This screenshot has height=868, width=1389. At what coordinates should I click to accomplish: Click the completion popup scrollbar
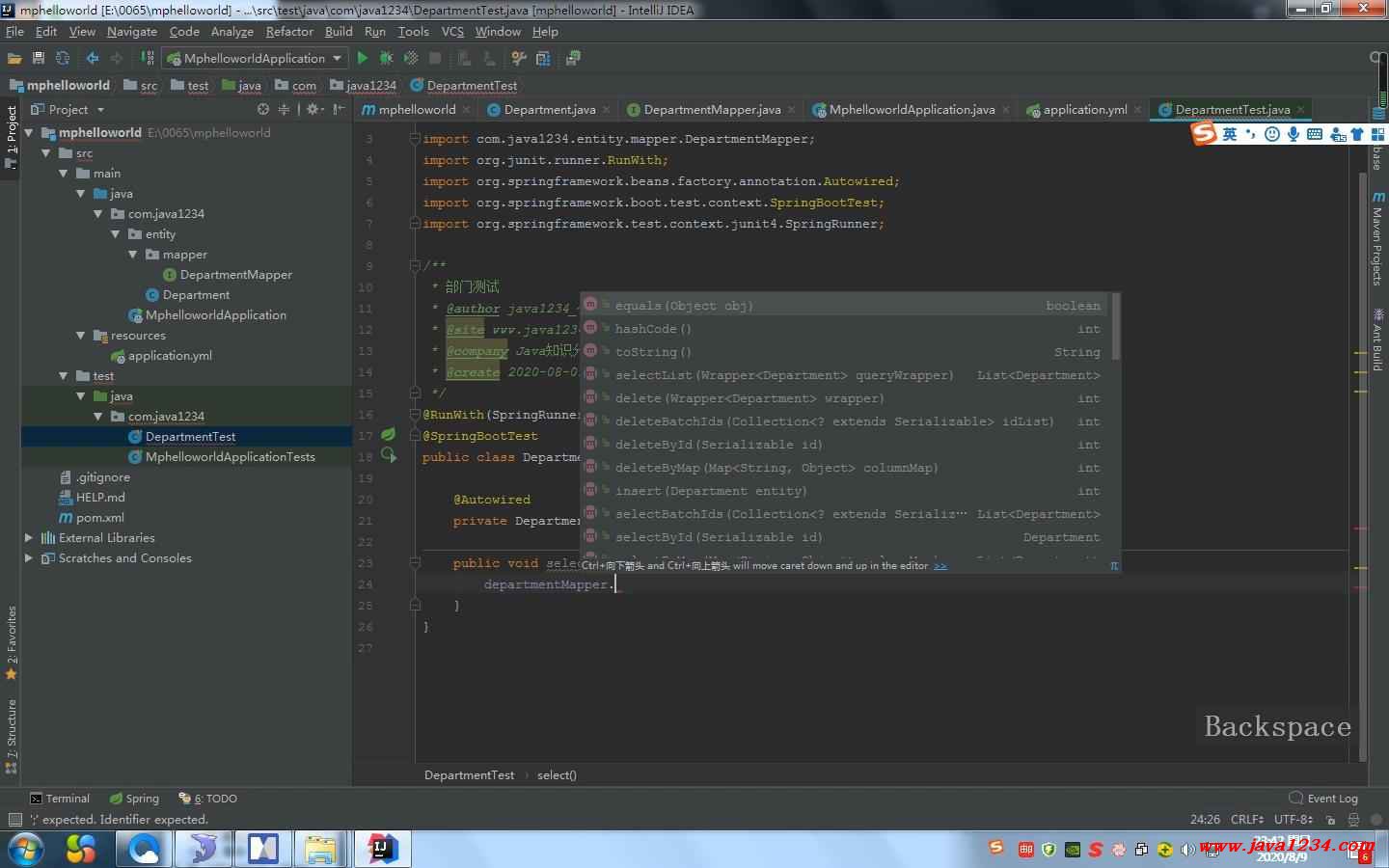point(1116,326)
